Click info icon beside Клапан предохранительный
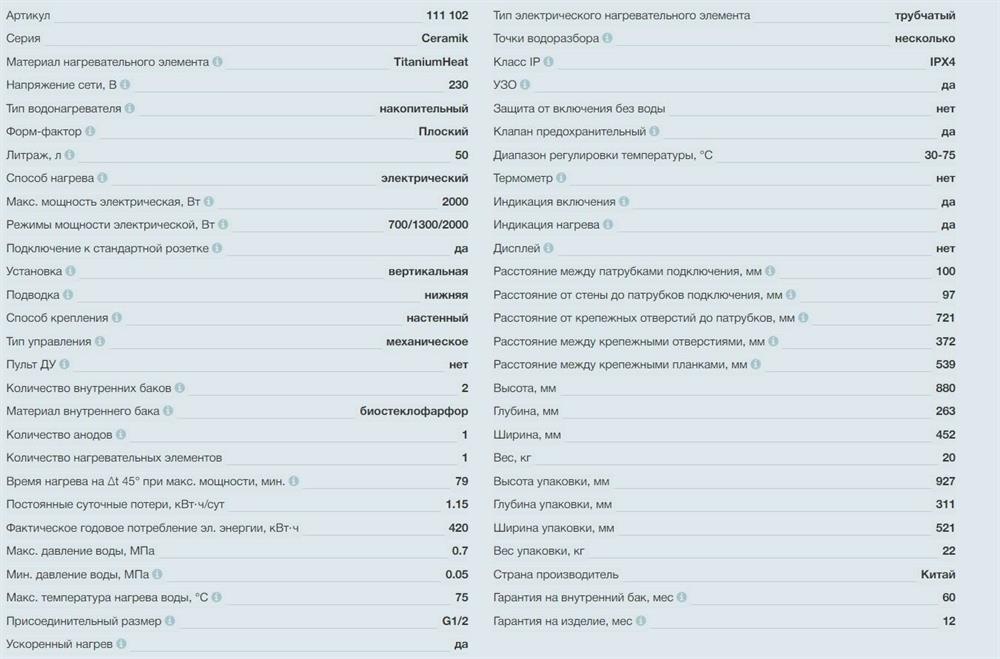This screenshot has height=659, width=1000. tap(655, 132)
